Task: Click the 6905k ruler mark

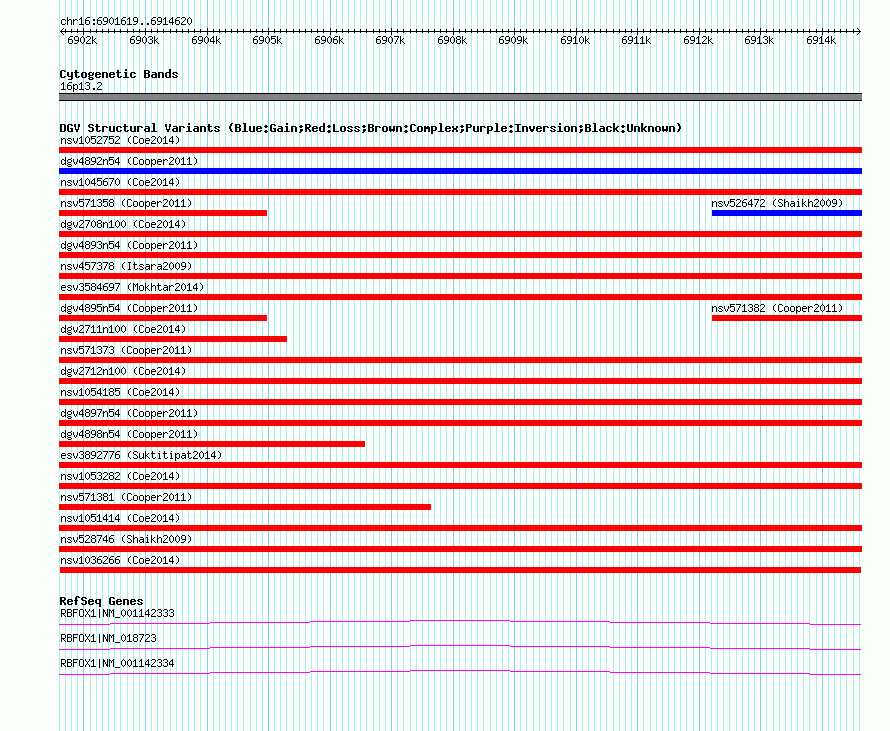Action: coord(267,40)
